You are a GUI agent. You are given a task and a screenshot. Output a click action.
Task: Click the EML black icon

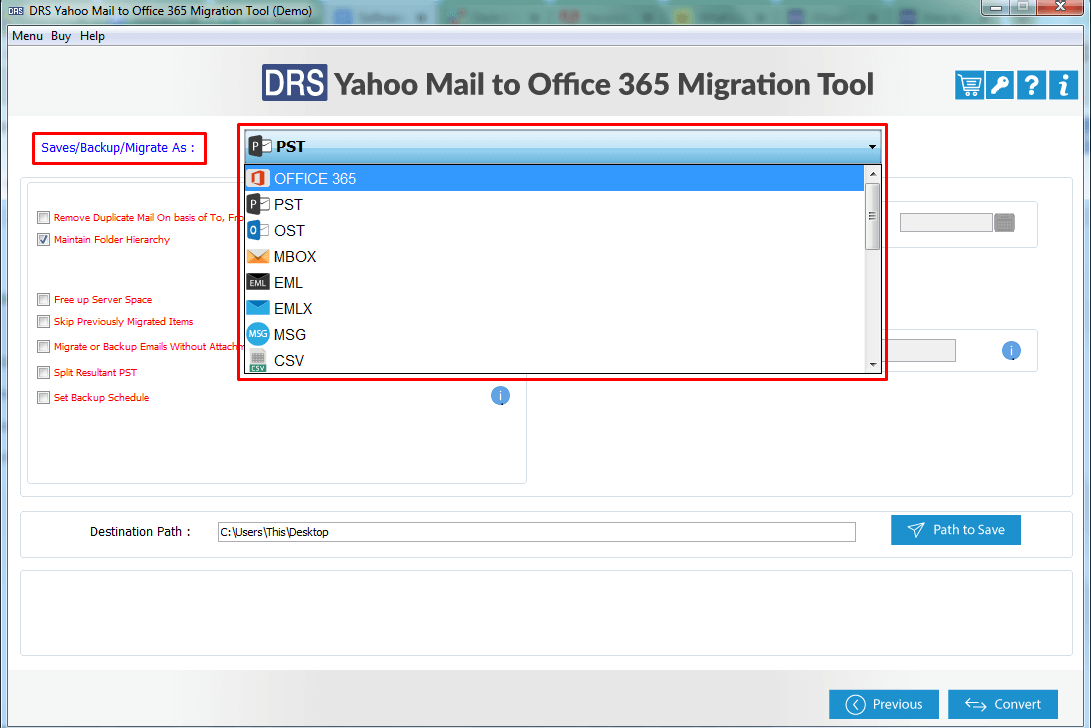point(258,283)
